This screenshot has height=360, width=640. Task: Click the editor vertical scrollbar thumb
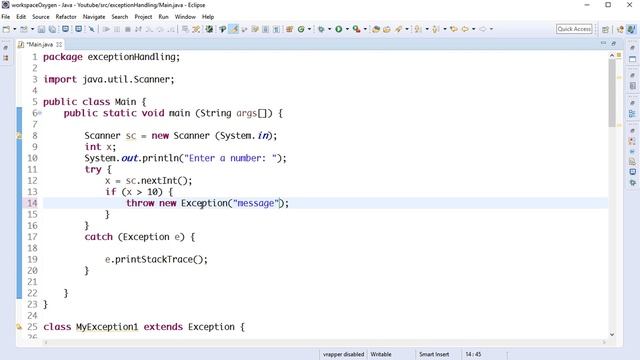click(x=612, y=93)
